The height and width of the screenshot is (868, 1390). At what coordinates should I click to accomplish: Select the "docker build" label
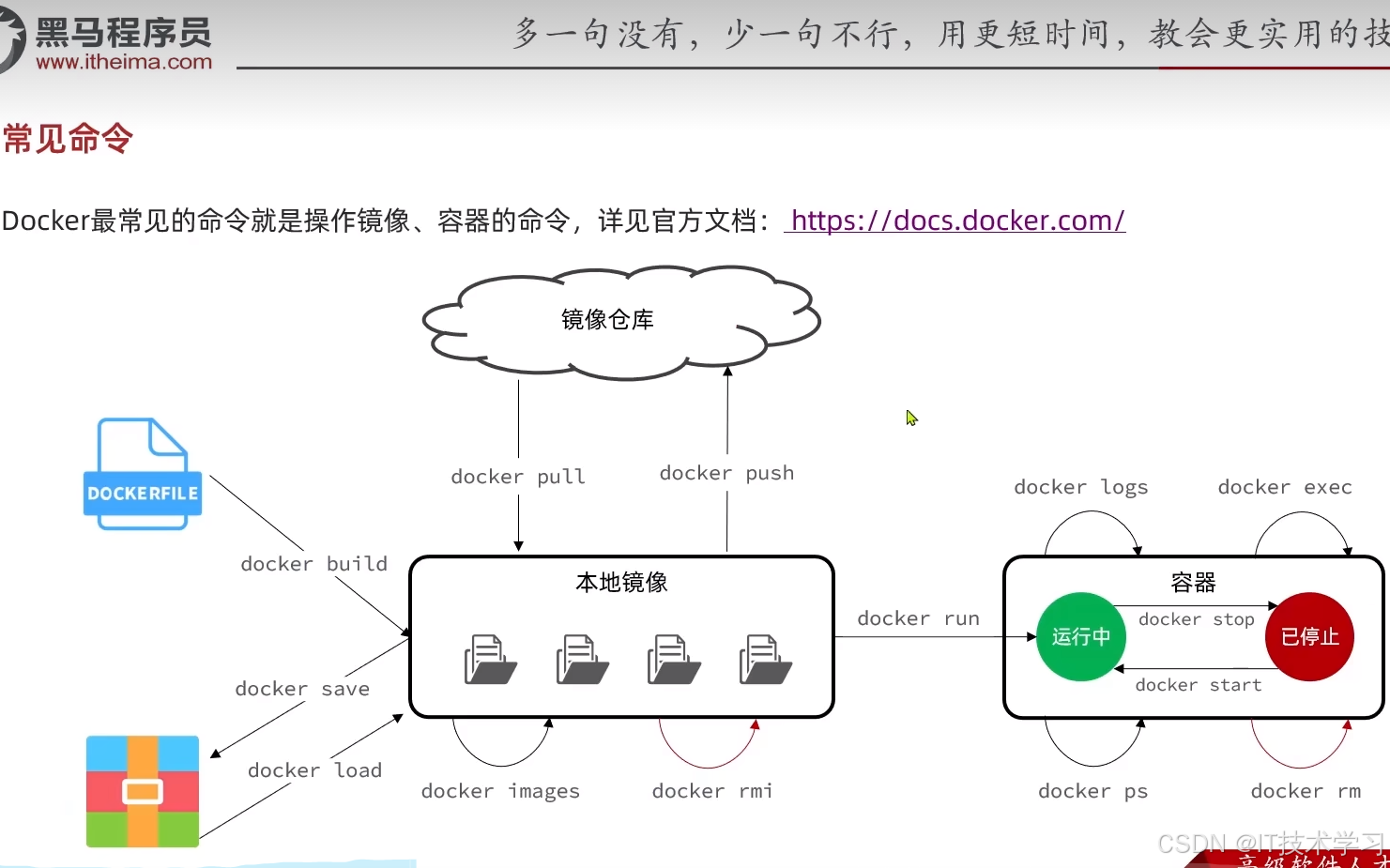pos(313,564)
